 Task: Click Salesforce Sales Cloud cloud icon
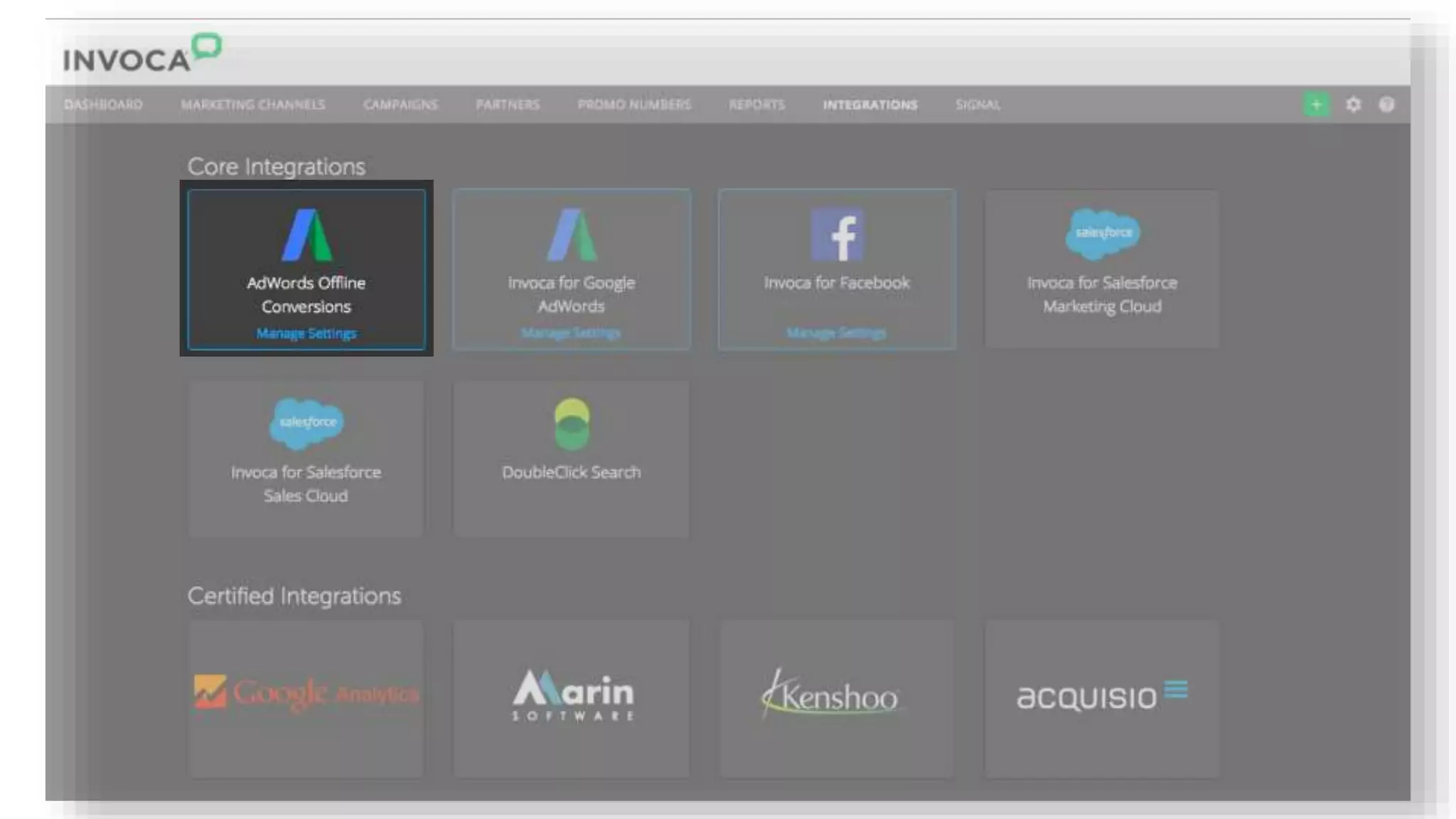coord(306,423)
